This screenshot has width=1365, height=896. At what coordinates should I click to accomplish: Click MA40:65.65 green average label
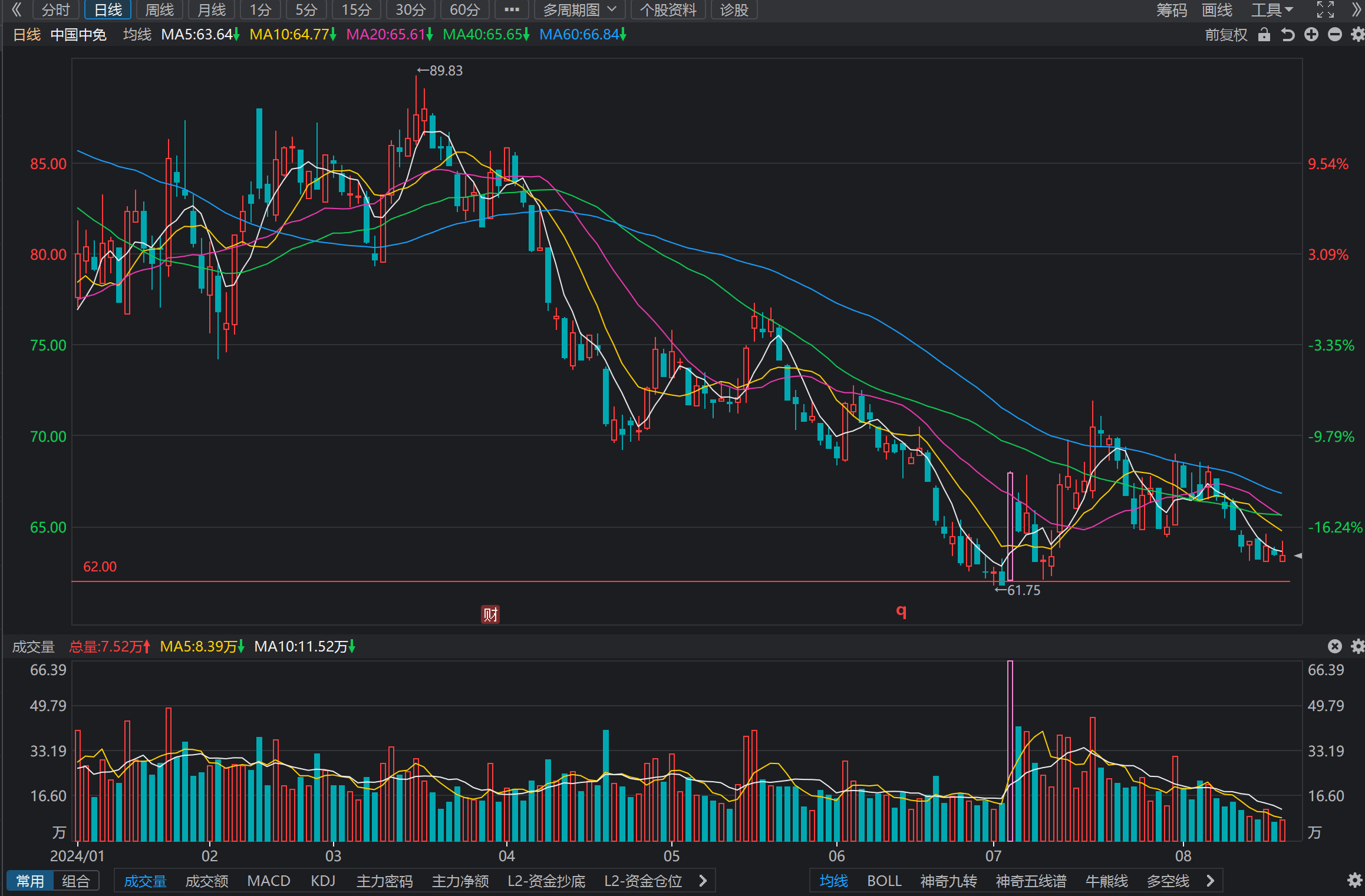tap(486, 35)
